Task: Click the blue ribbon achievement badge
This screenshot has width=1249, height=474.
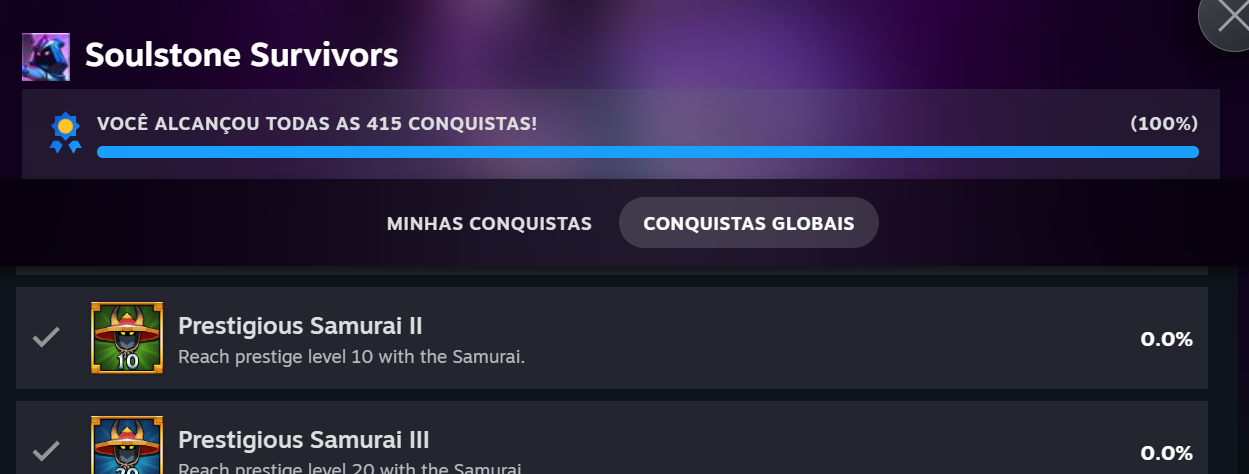Action: [65, 133]
